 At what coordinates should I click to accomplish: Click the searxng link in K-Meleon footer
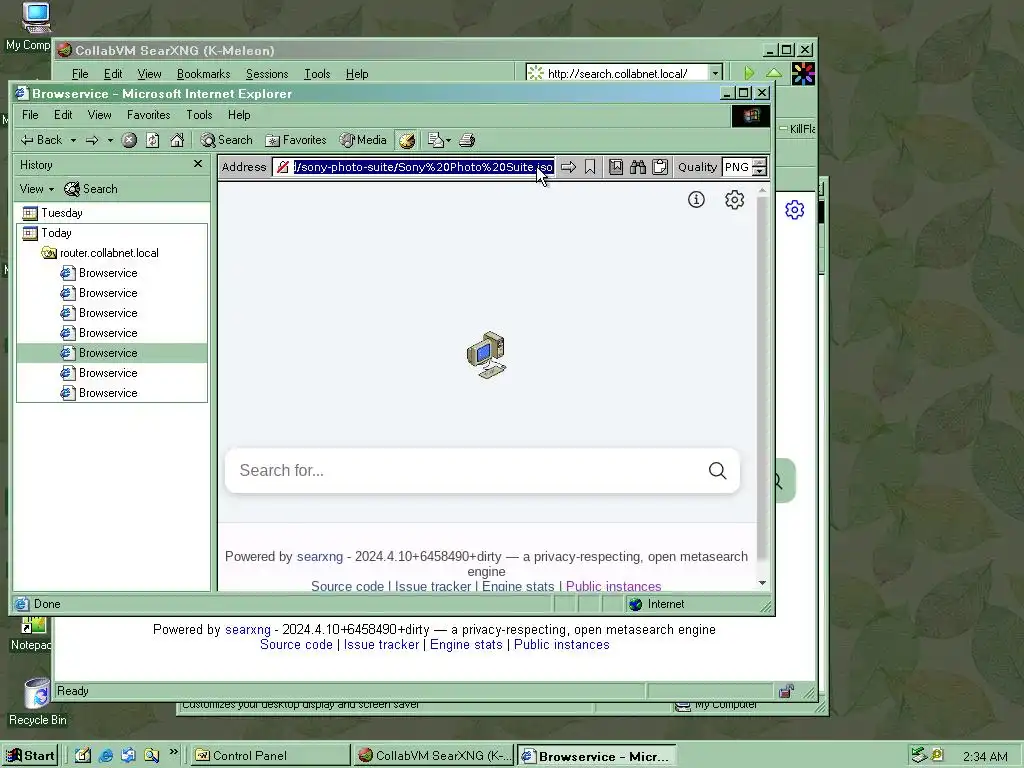point(248,630)
